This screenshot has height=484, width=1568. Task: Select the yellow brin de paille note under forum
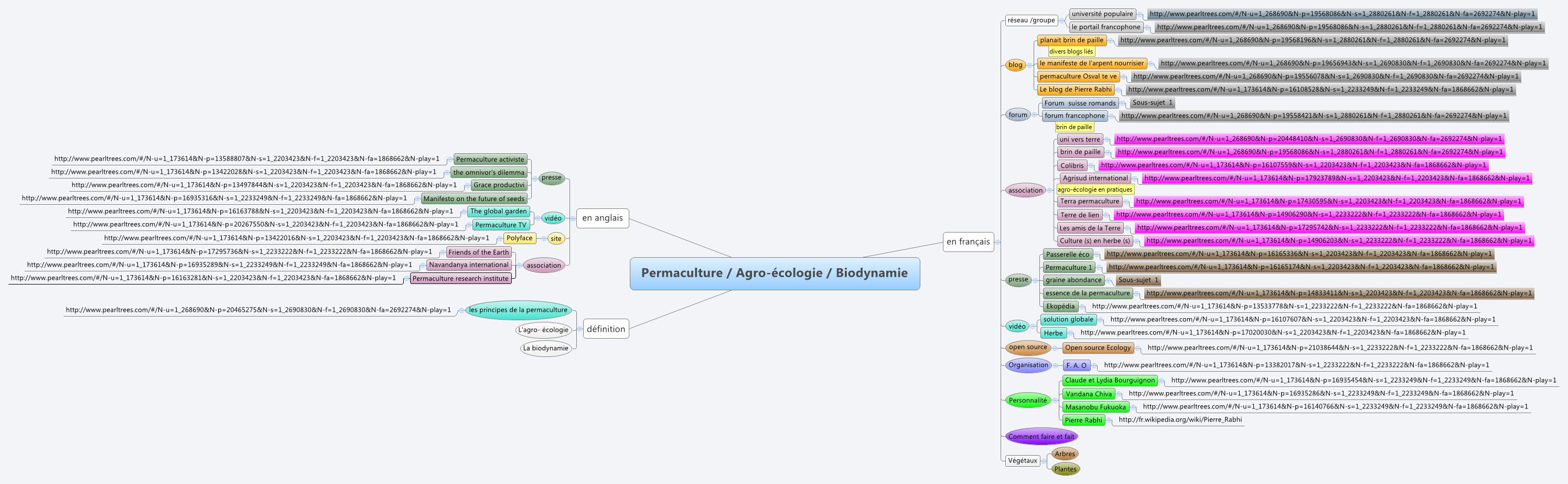tap(1076, 128)
